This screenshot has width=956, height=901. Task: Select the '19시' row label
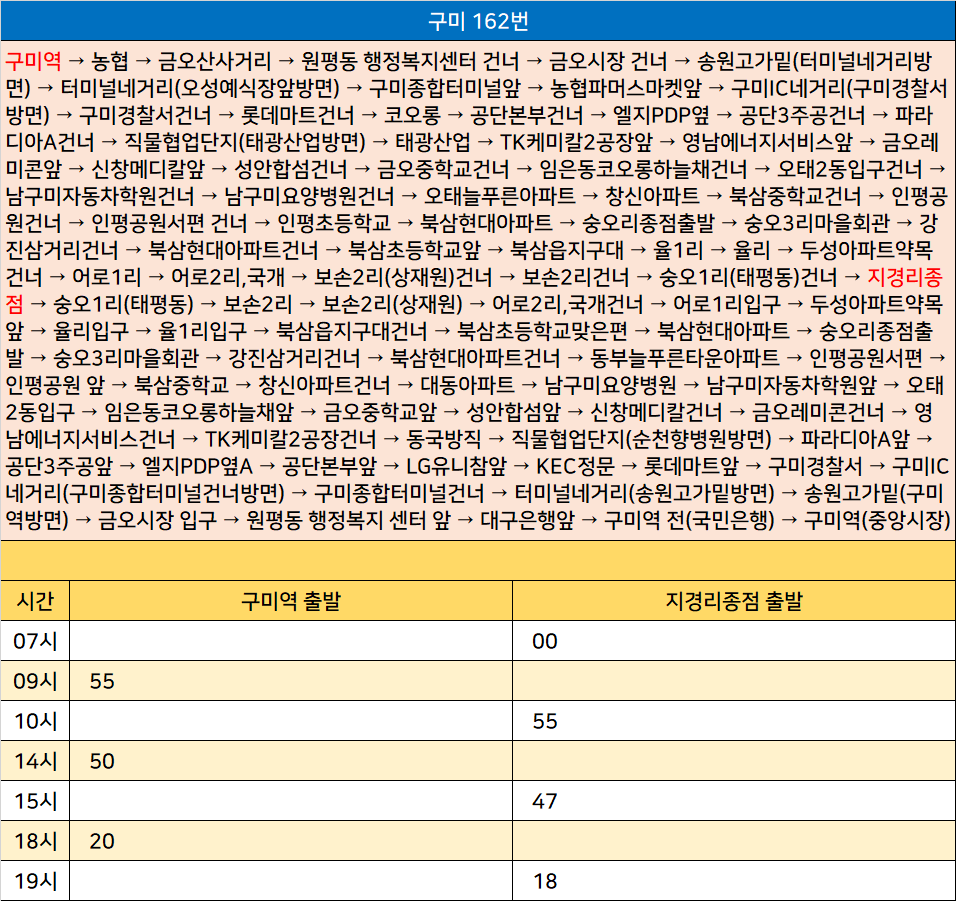35,881
